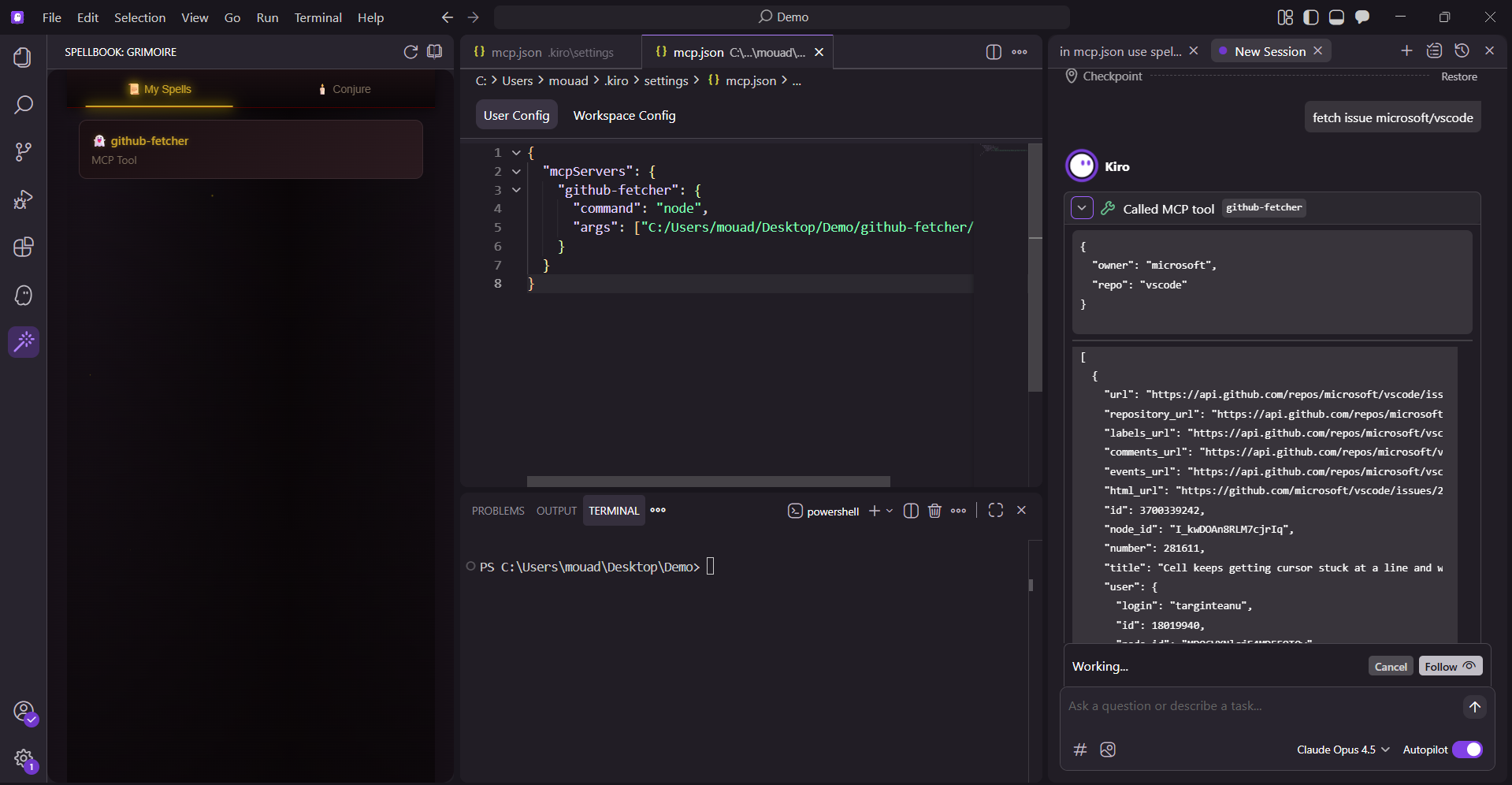Add new terminal with plus icon
Image resolution: width=1512 pixels, height=785 pixels.
[874, 511]
